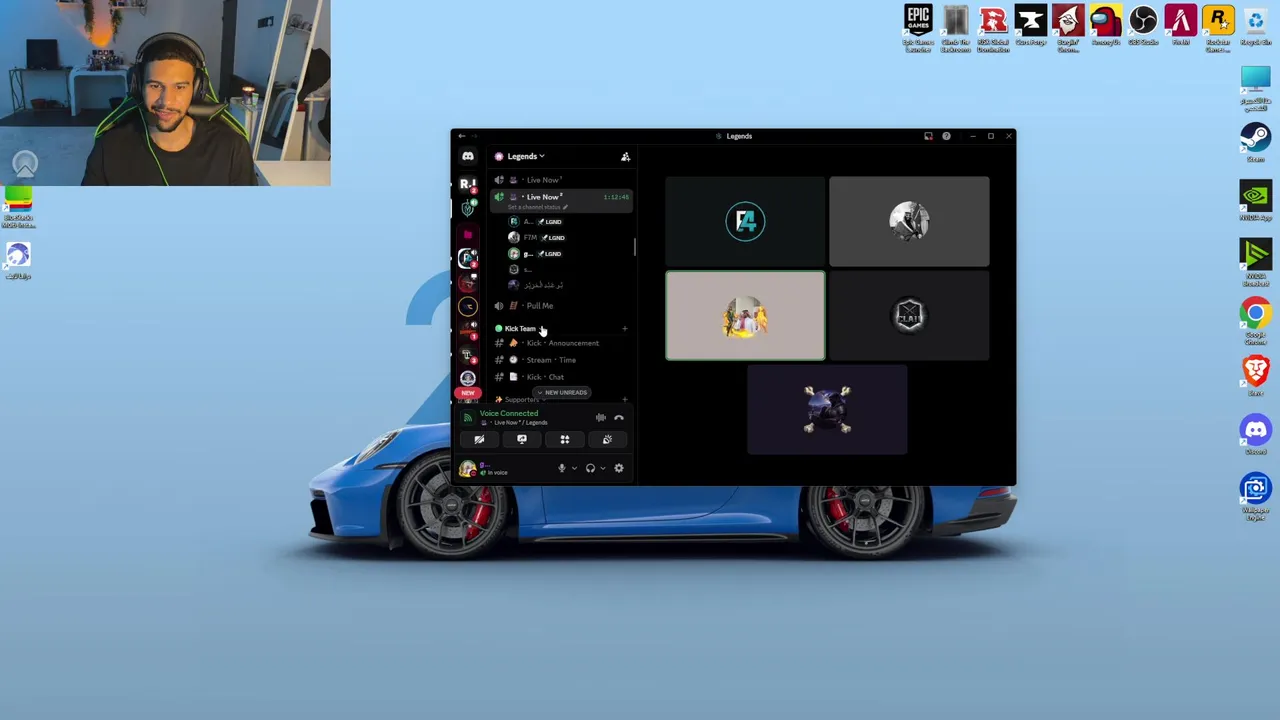This screenshot has height=720, width=1280.
Task: Open NVIDIA App desktop shortcut
Action: [x=1255, y=200]
